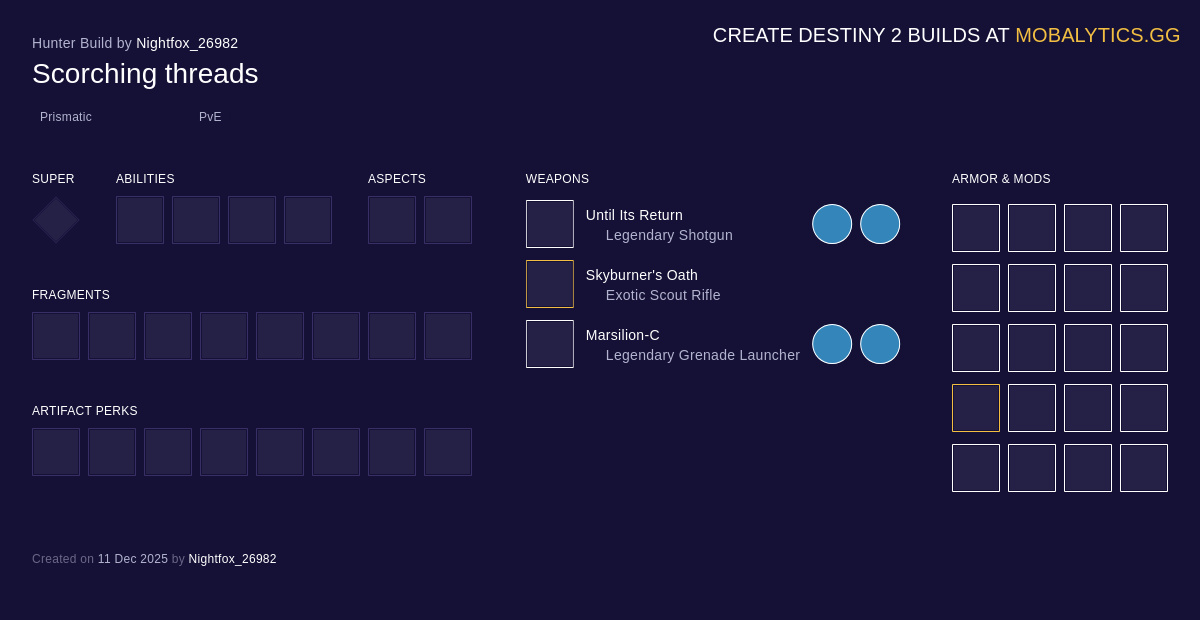Click first blue perk circle for Until Its Return
The height and width of the screenshot is (620, 1200).
(832, 224)
